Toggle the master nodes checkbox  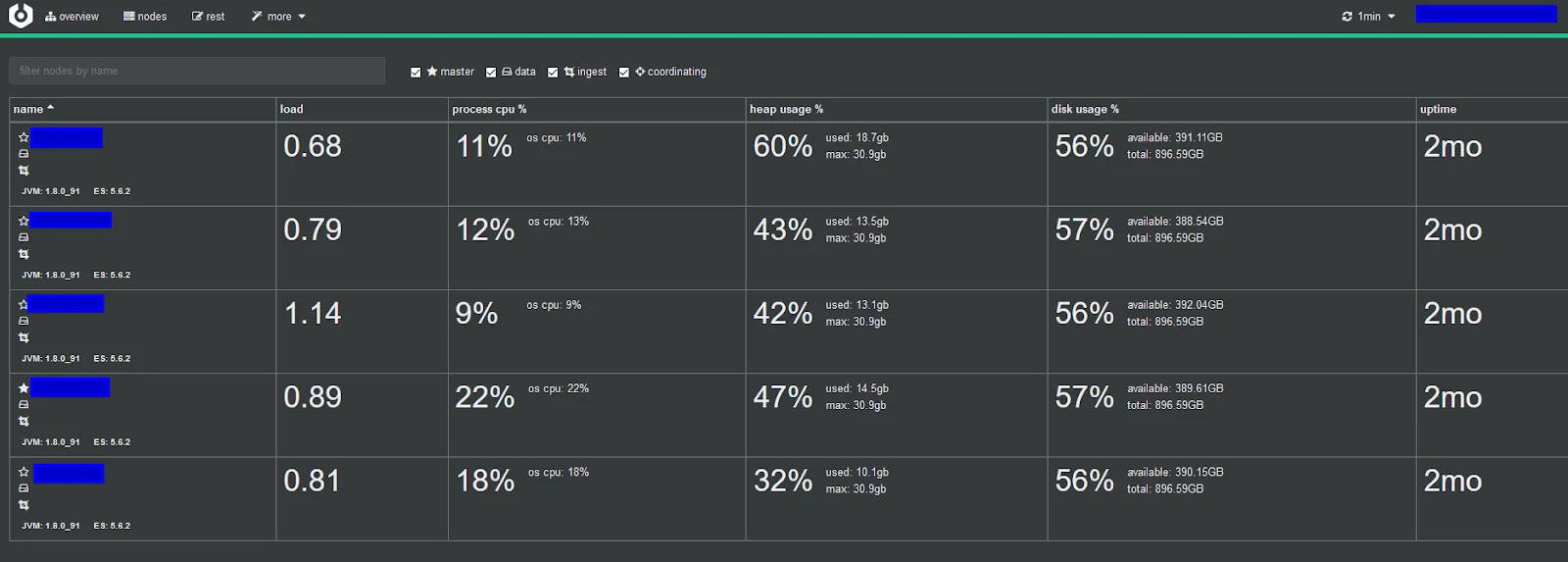[416, 73]
